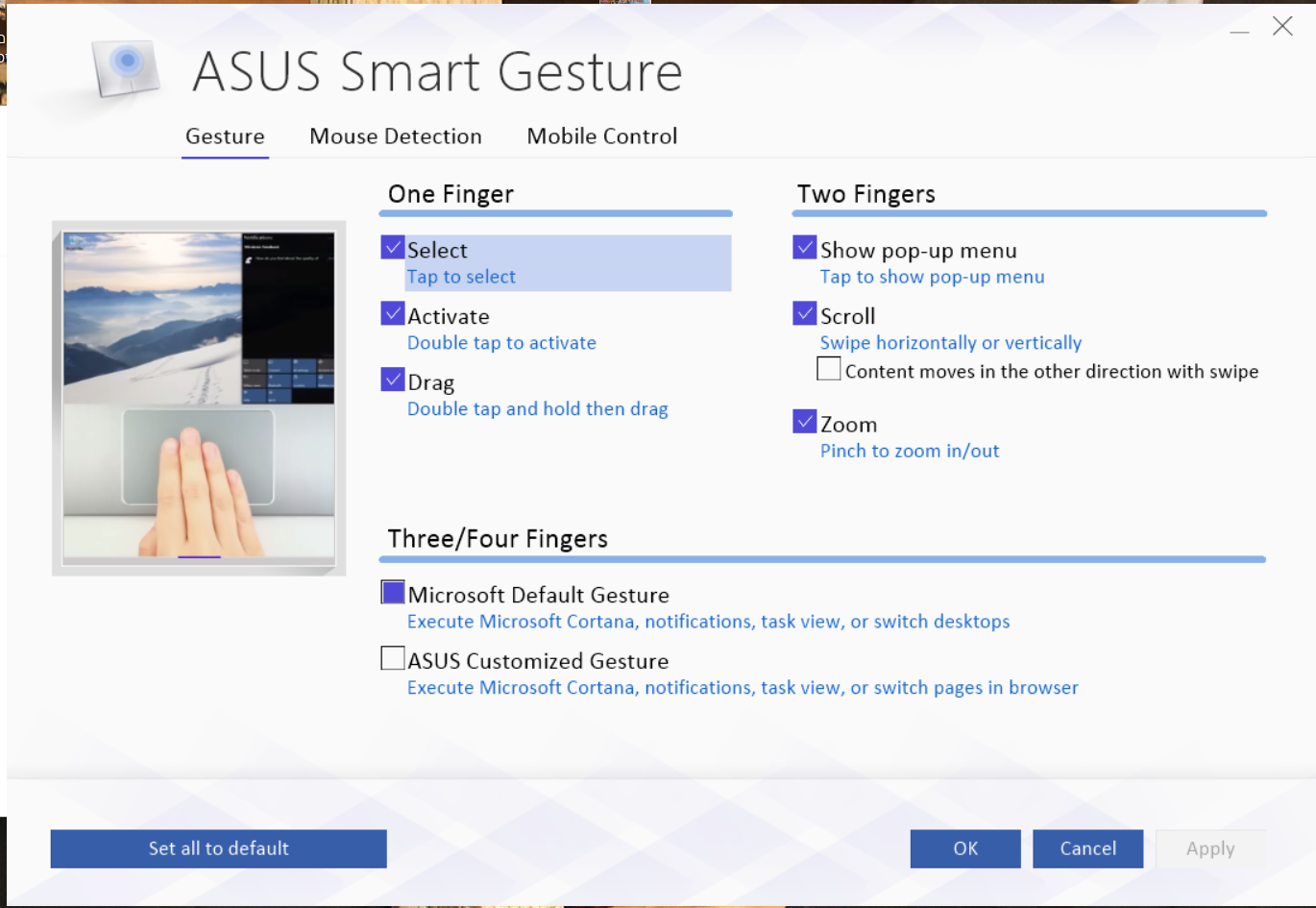Open the Tap to show pop-up menu link
The image size is (1316, 908).
click(932, 277)
